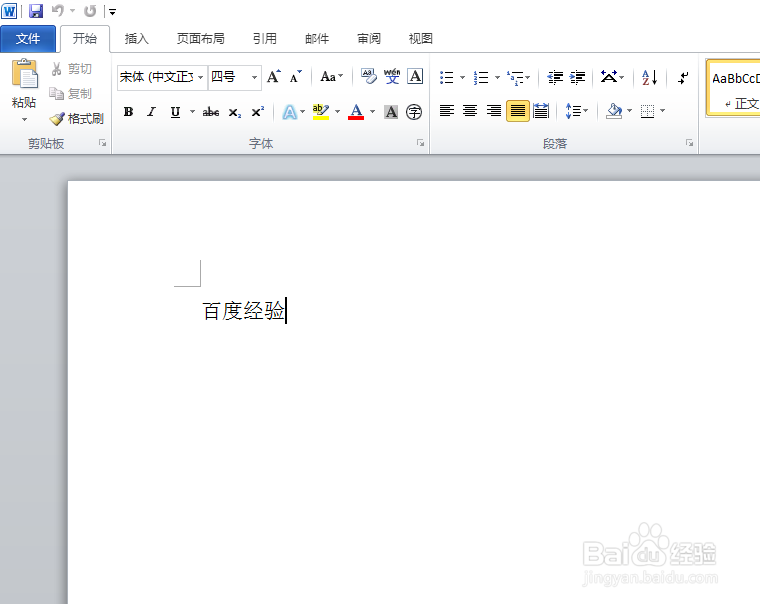Click the Word application icon in title bar
Screen dimensions: 760x604
(9, 11)
